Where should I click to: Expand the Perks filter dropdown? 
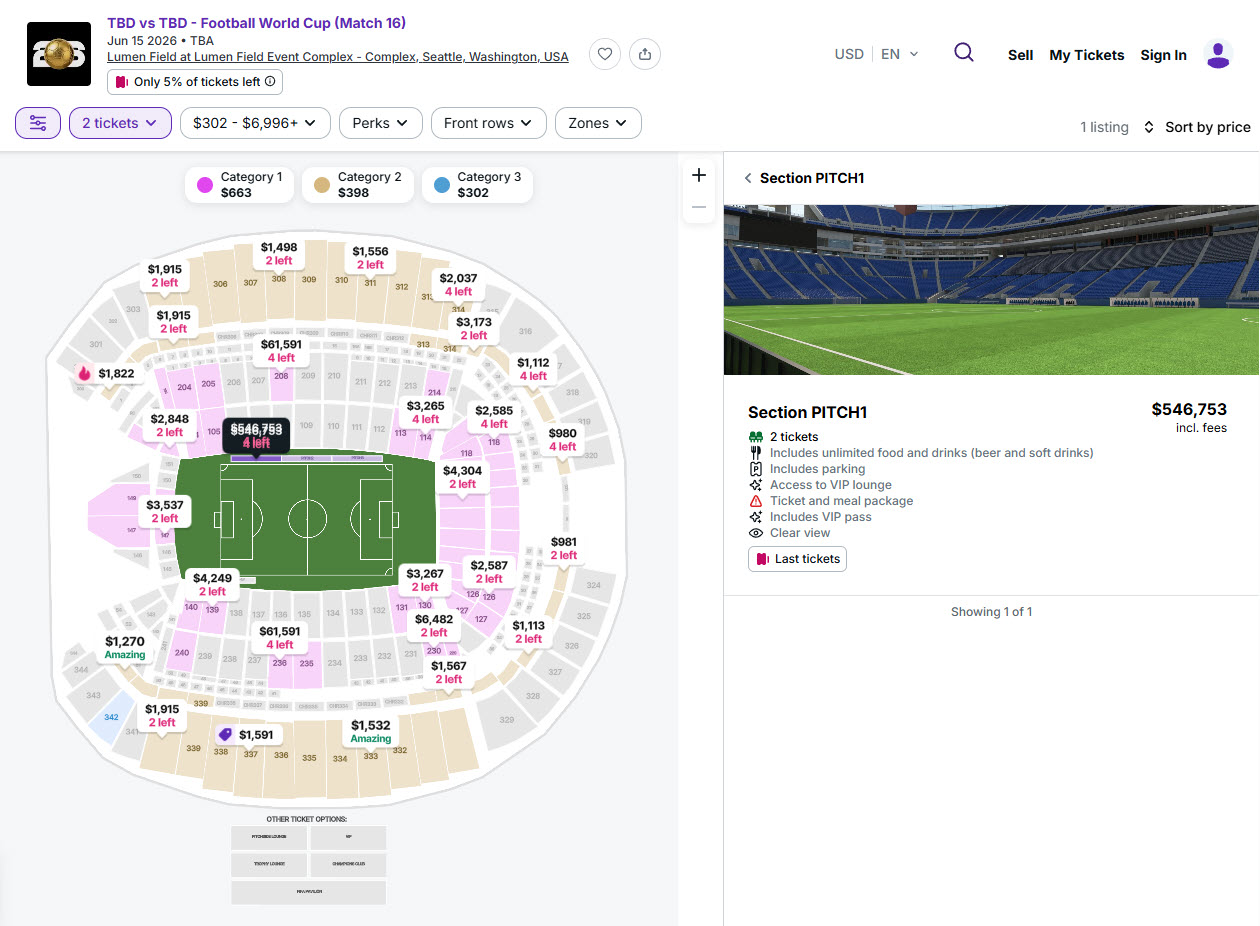[381, 123]
